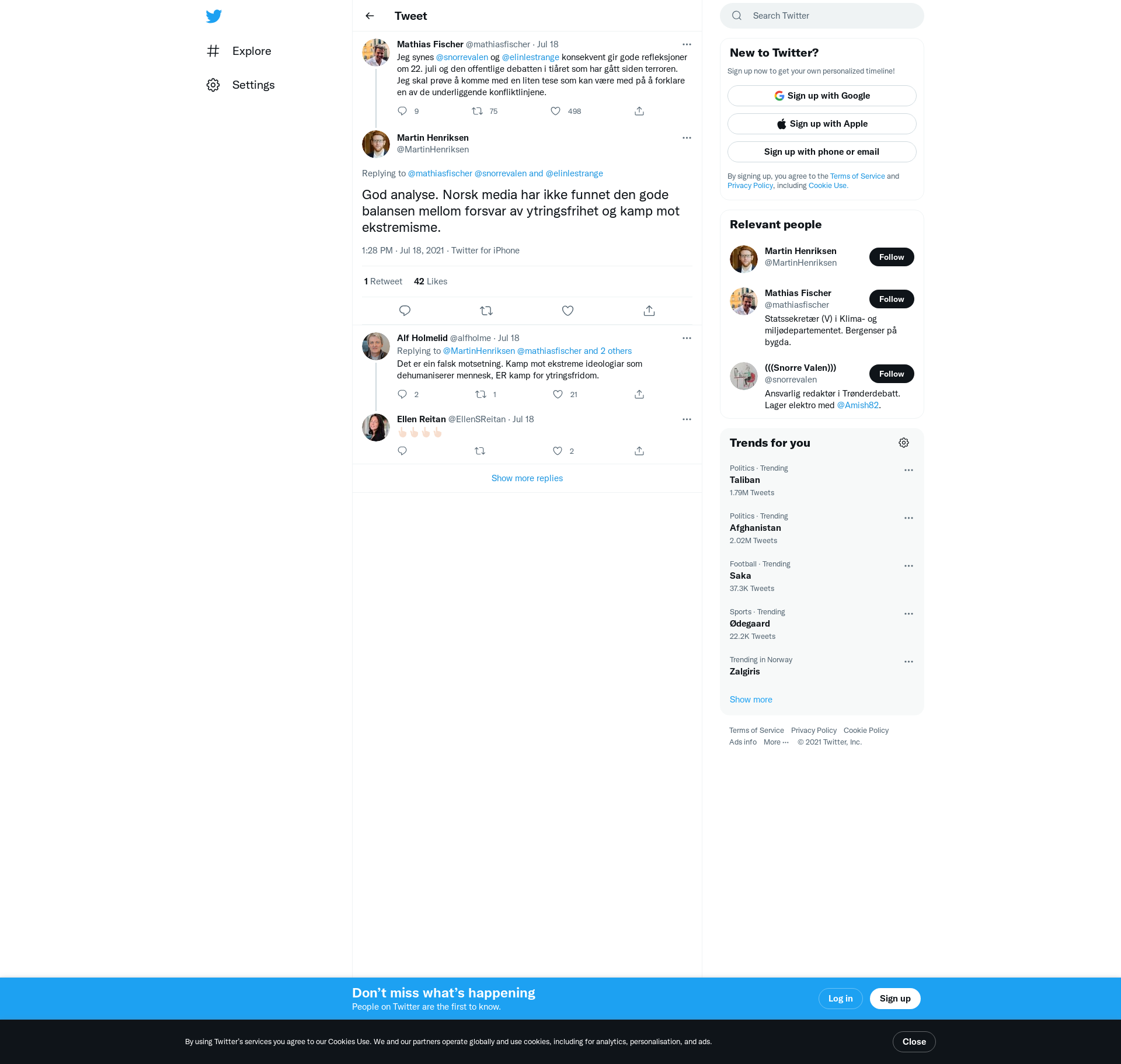Retweet Mathias Fischer's tweet

coord(477,111)
